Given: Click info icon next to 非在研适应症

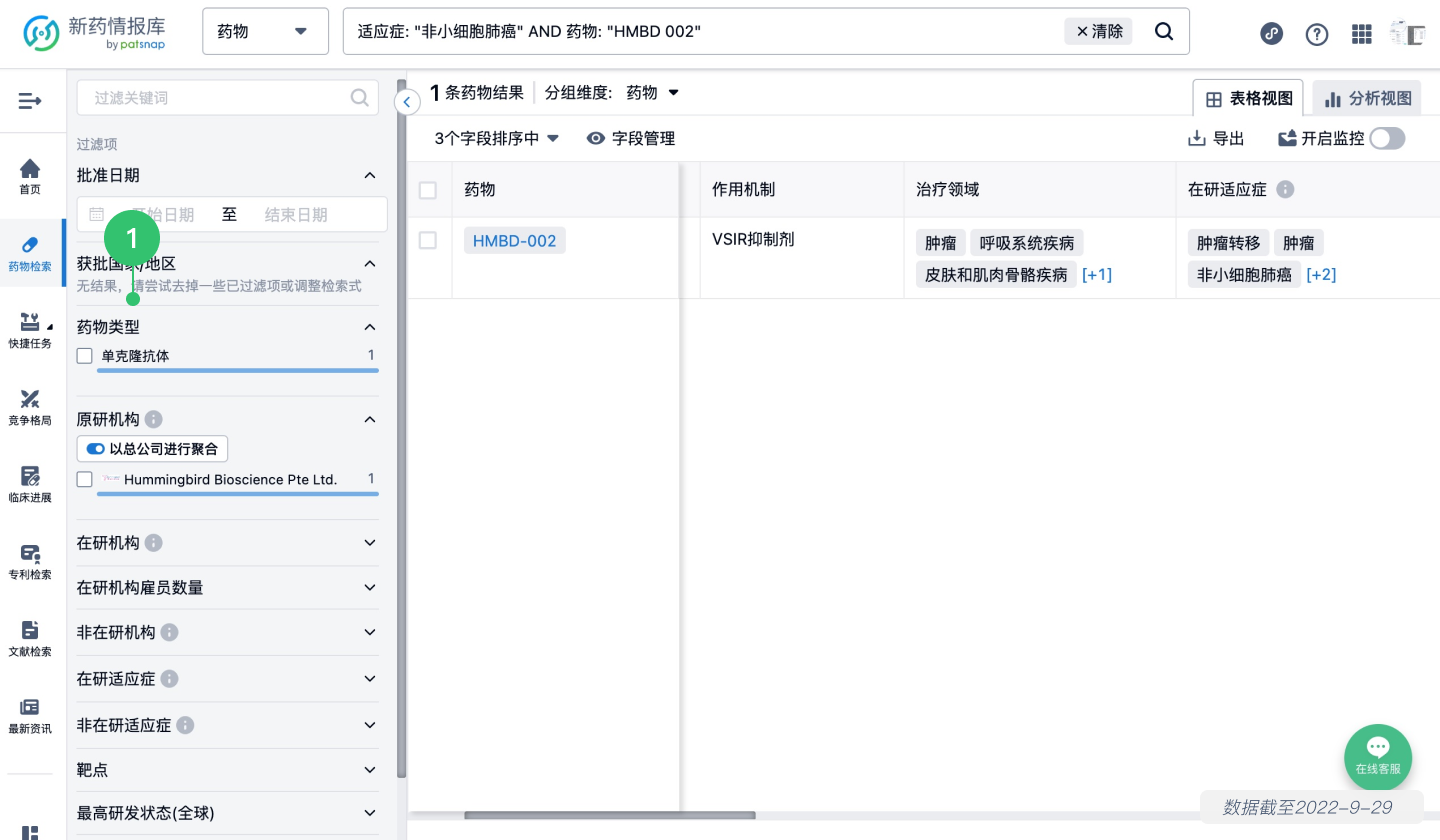Looking at the screenshot, I should point(186,724).
